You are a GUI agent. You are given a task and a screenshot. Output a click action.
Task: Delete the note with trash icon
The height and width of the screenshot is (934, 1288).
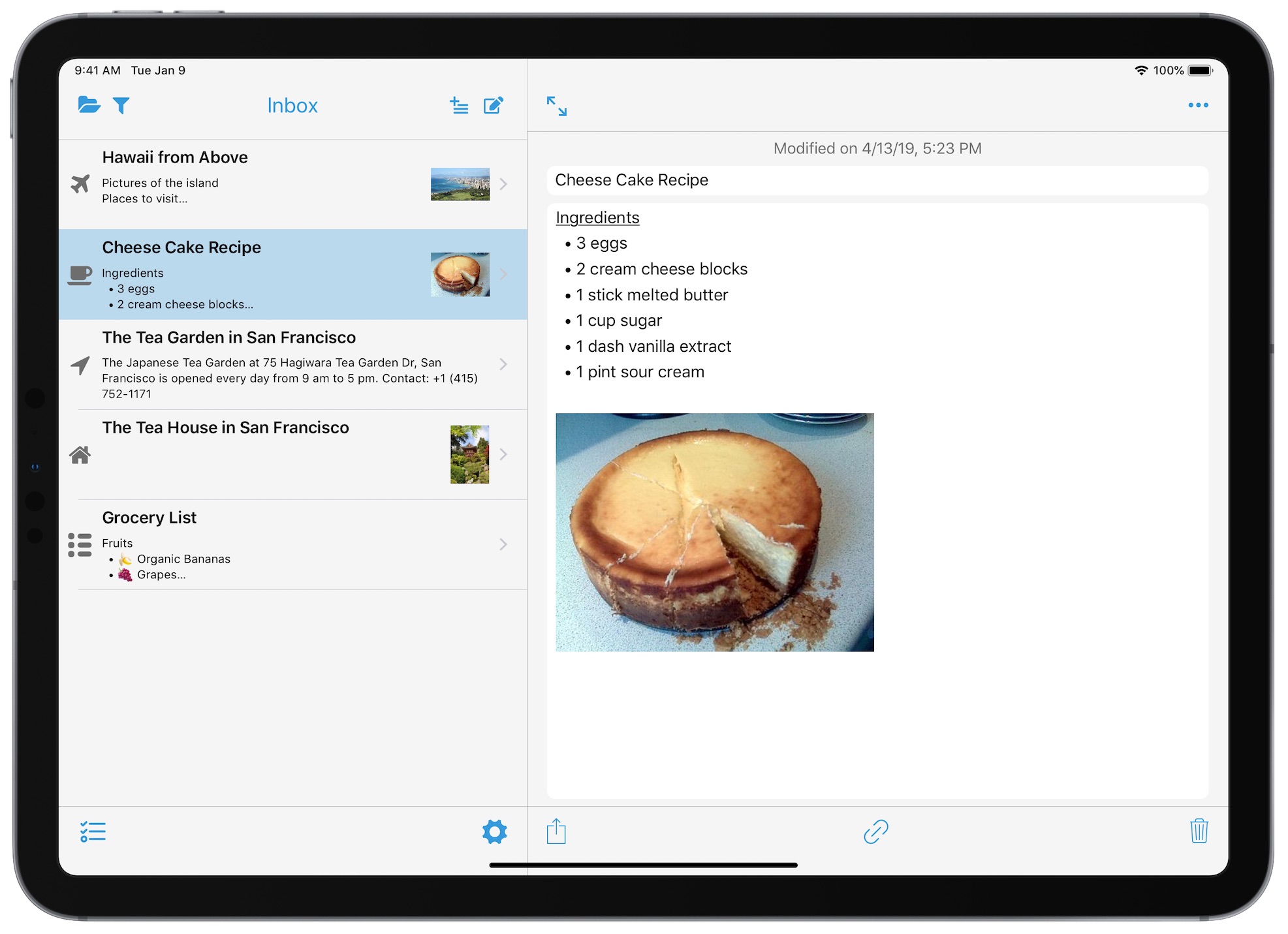pyautogui.click(x=1199, y=831)
